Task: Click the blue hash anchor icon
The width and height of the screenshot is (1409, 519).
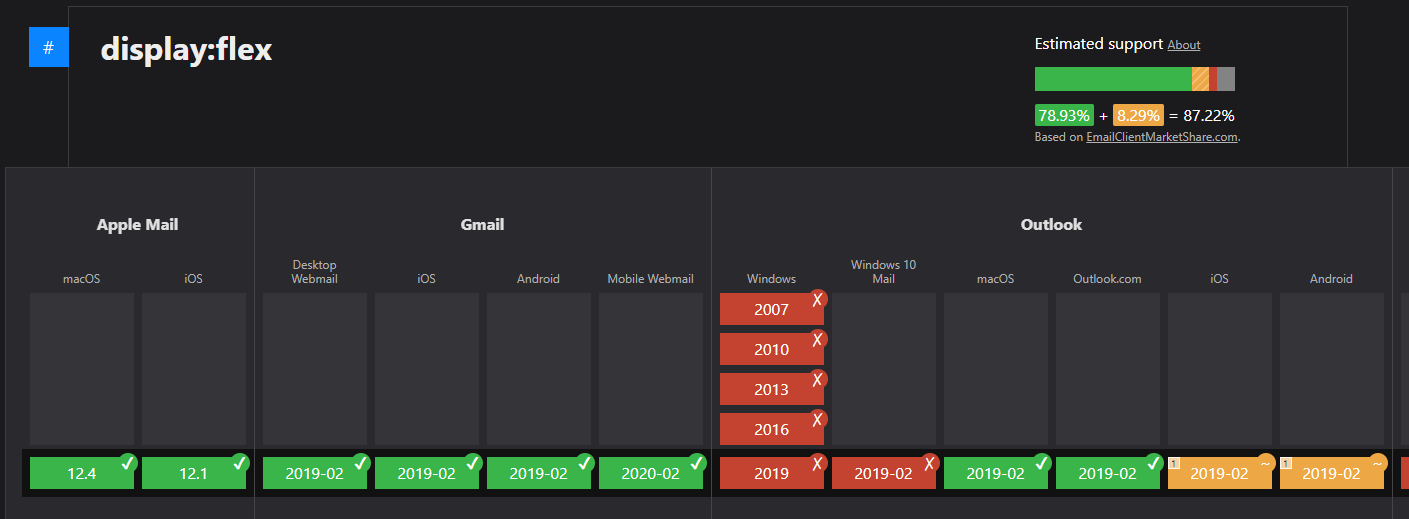Action: 48,48
